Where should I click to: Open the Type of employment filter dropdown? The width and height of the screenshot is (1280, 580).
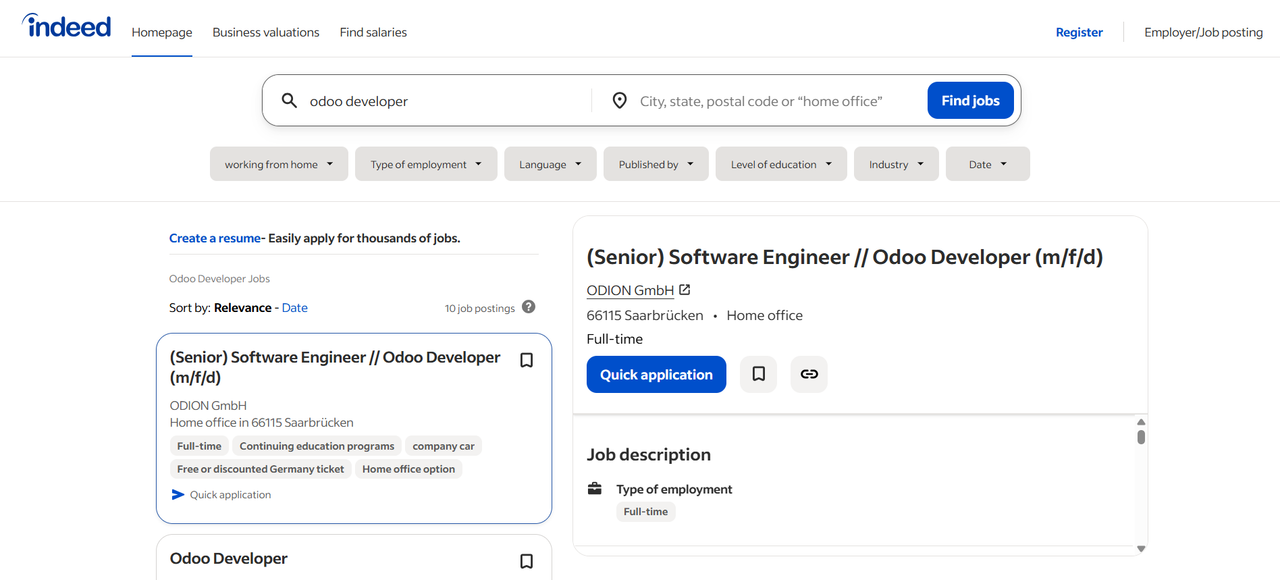click(426, 164)
